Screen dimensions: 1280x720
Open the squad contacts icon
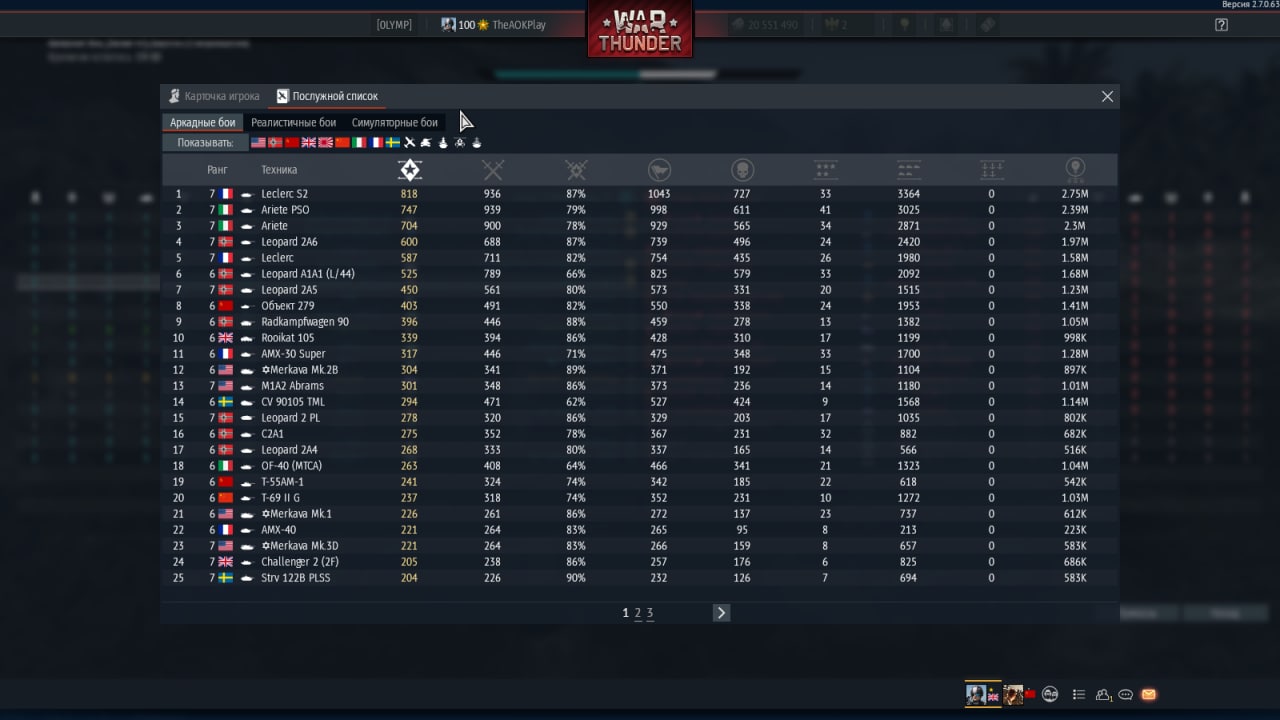pos(1103,694)
